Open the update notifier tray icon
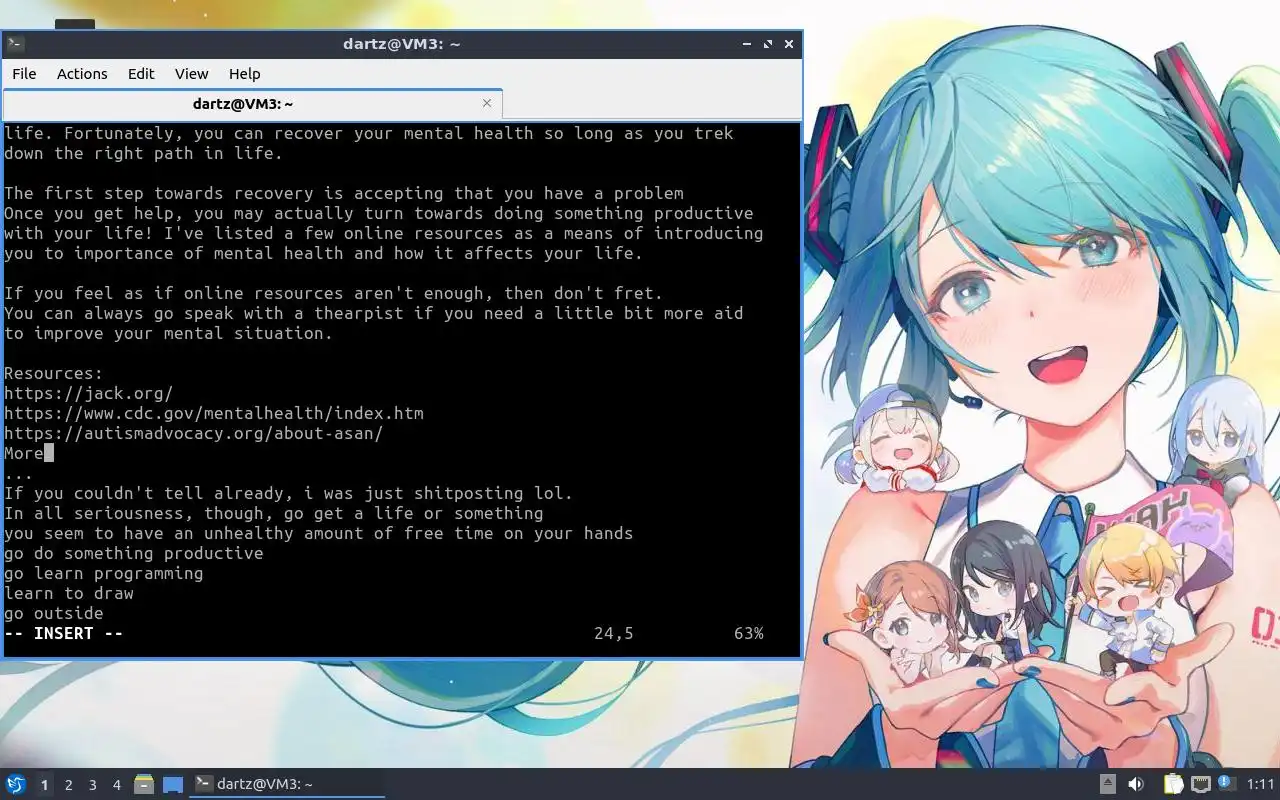Viewport: 1280px width, 800px height. point(1226,784)
